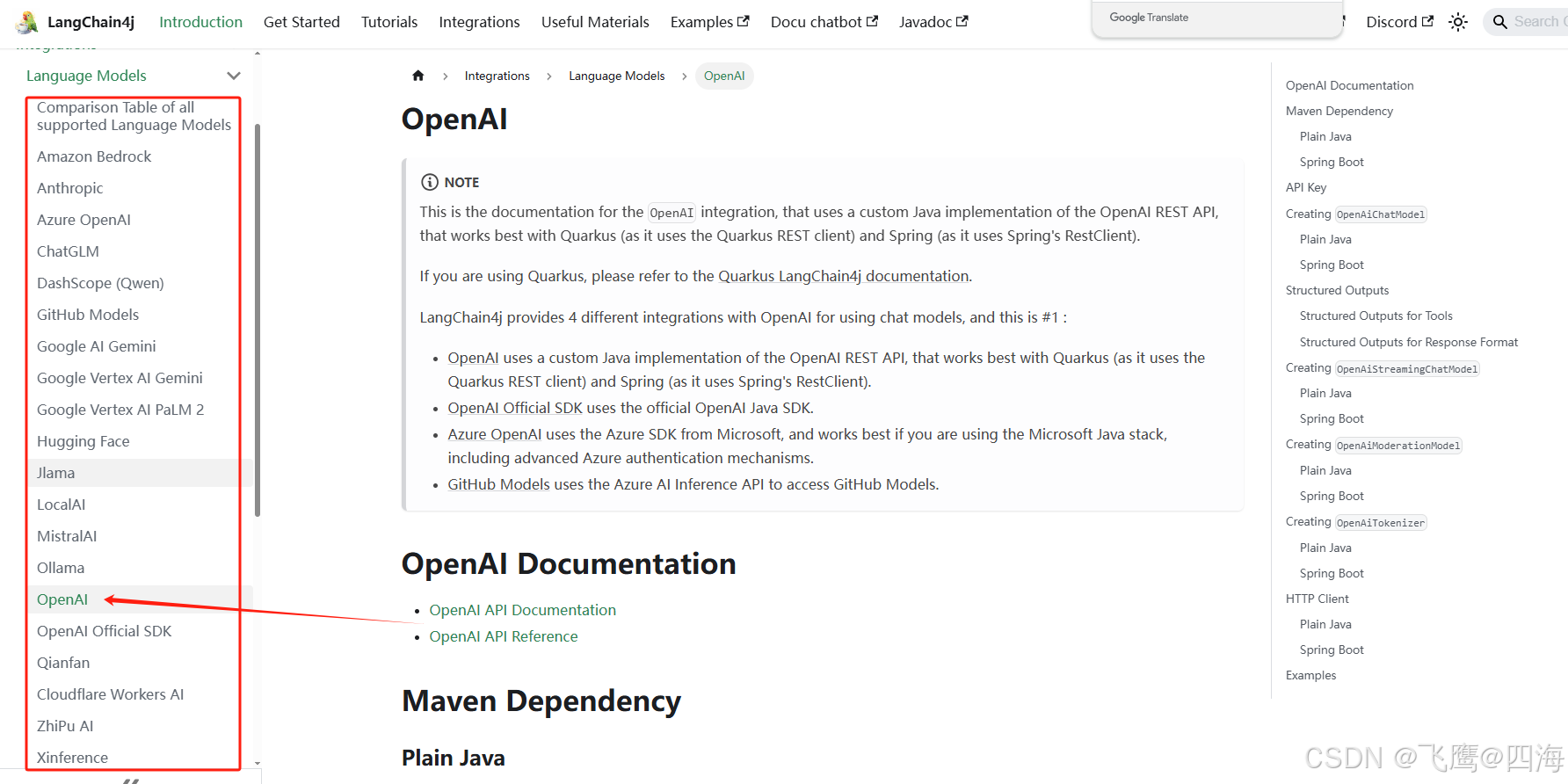Viewport: 1568px width, 784px height.
Task: Select ZhiPu AI in sidebar
Action: (x=65, y=726)
